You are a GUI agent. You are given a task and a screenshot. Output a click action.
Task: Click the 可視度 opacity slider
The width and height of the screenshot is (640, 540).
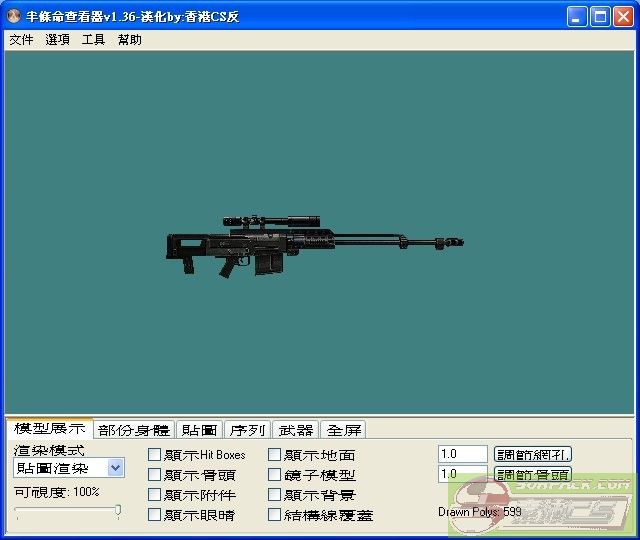(x=67, y=511)
